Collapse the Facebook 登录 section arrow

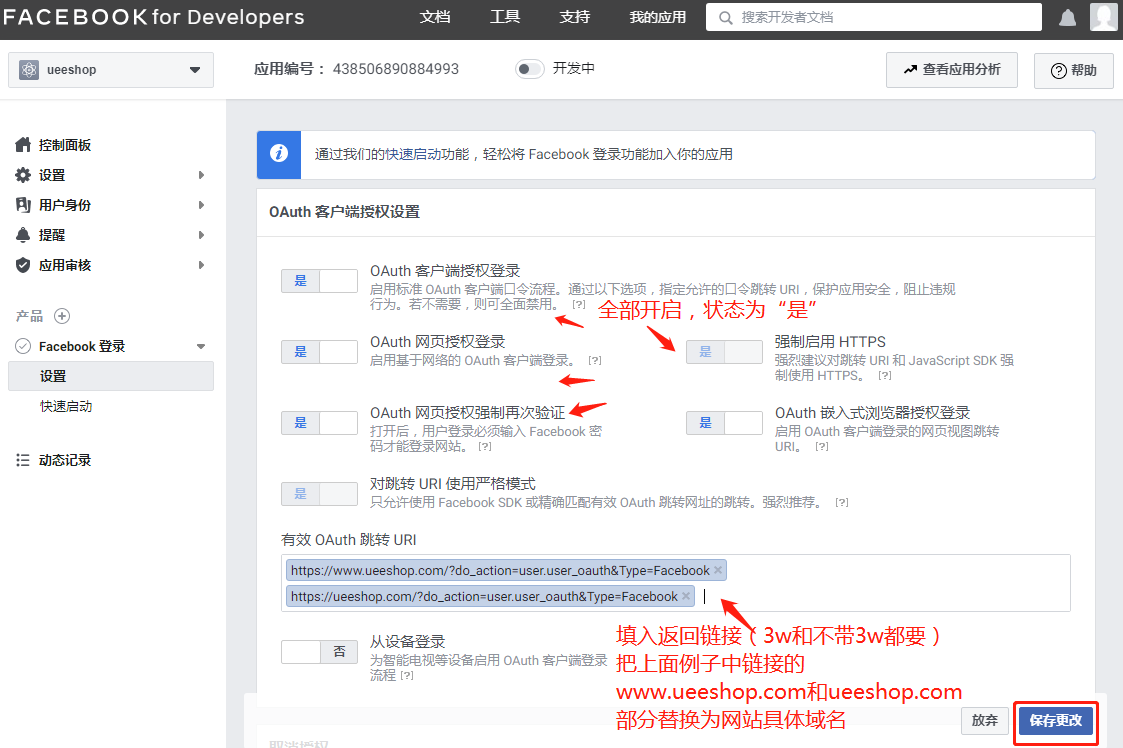click(201, 347)
